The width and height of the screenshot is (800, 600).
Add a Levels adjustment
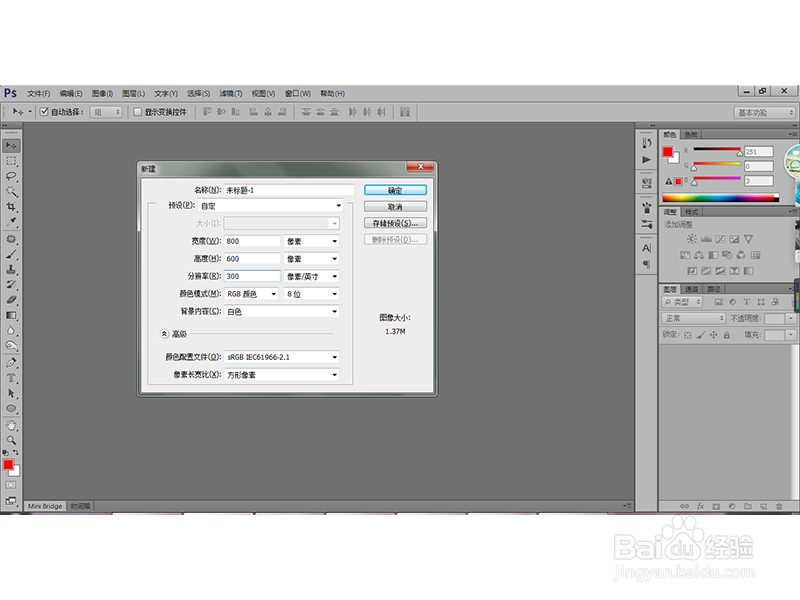706,239
